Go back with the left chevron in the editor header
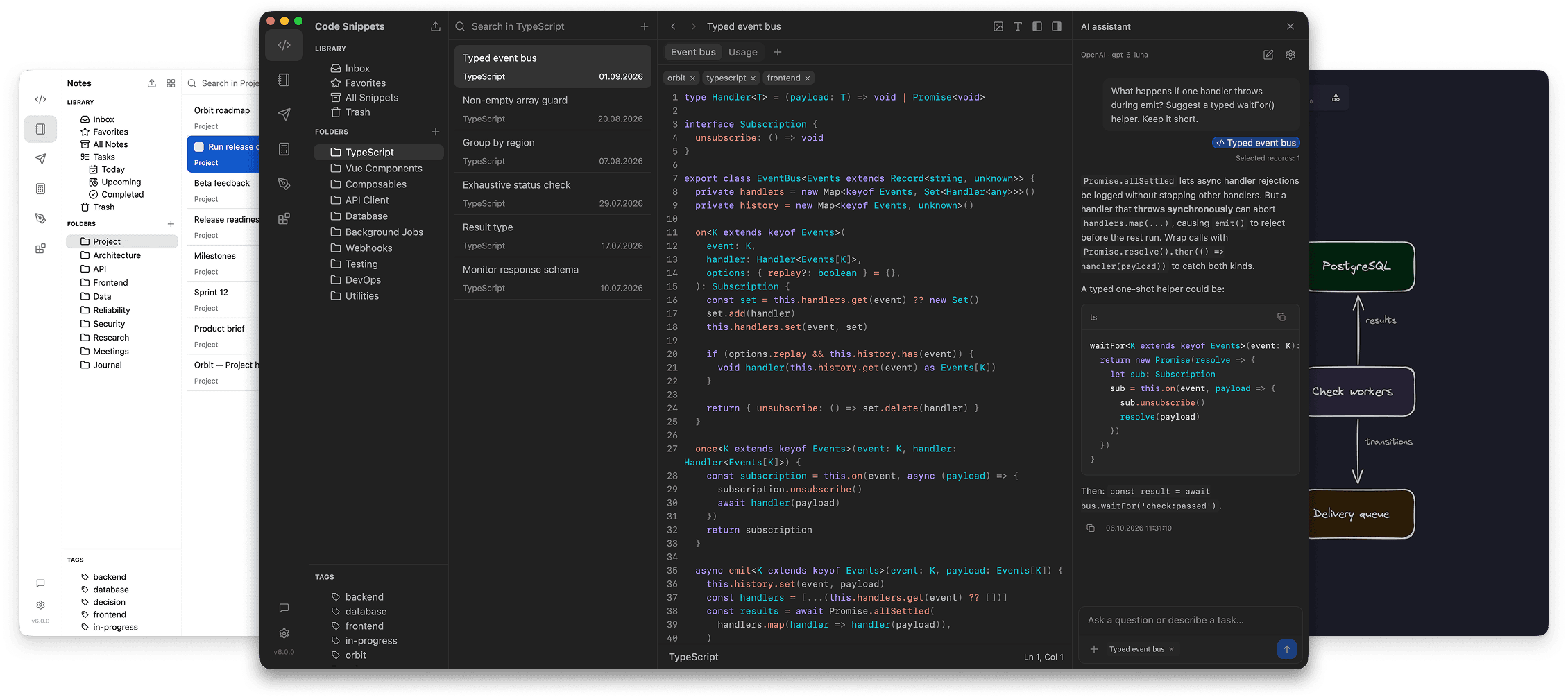Viewport: 1568px width, 697px height. point(673,26)
